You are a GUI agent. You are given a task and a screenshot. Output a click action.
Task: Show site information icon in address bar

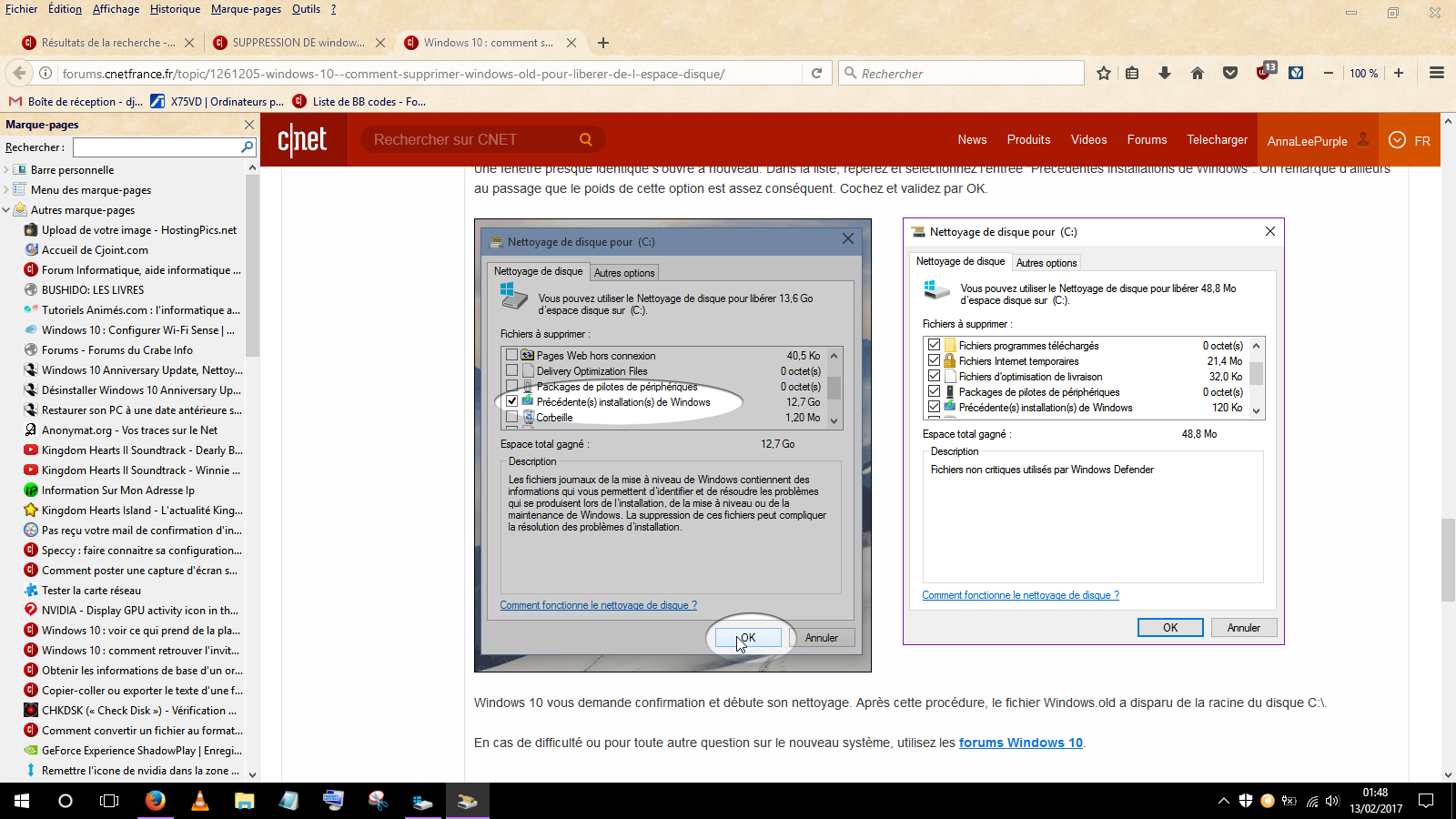pyautogui.click(x=45, y=73)
